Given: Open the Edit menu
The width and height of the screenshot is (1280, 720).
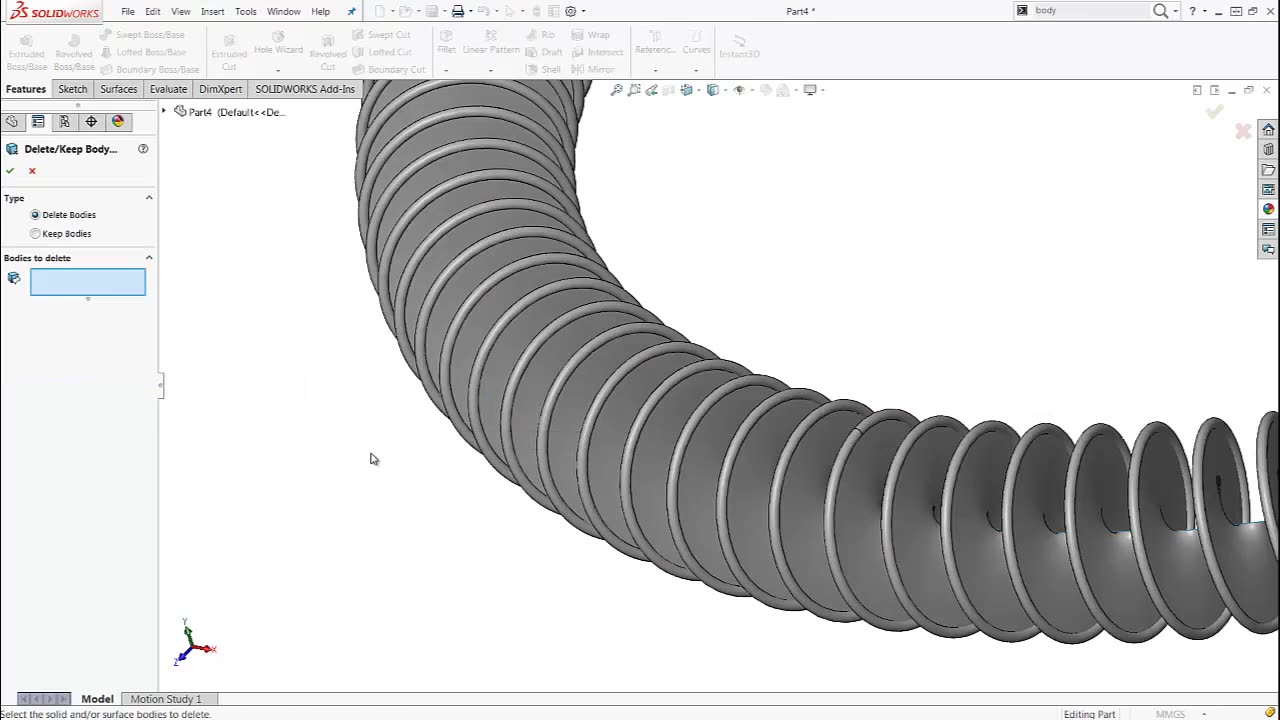Looking at the screenshot, I should 152,12.
